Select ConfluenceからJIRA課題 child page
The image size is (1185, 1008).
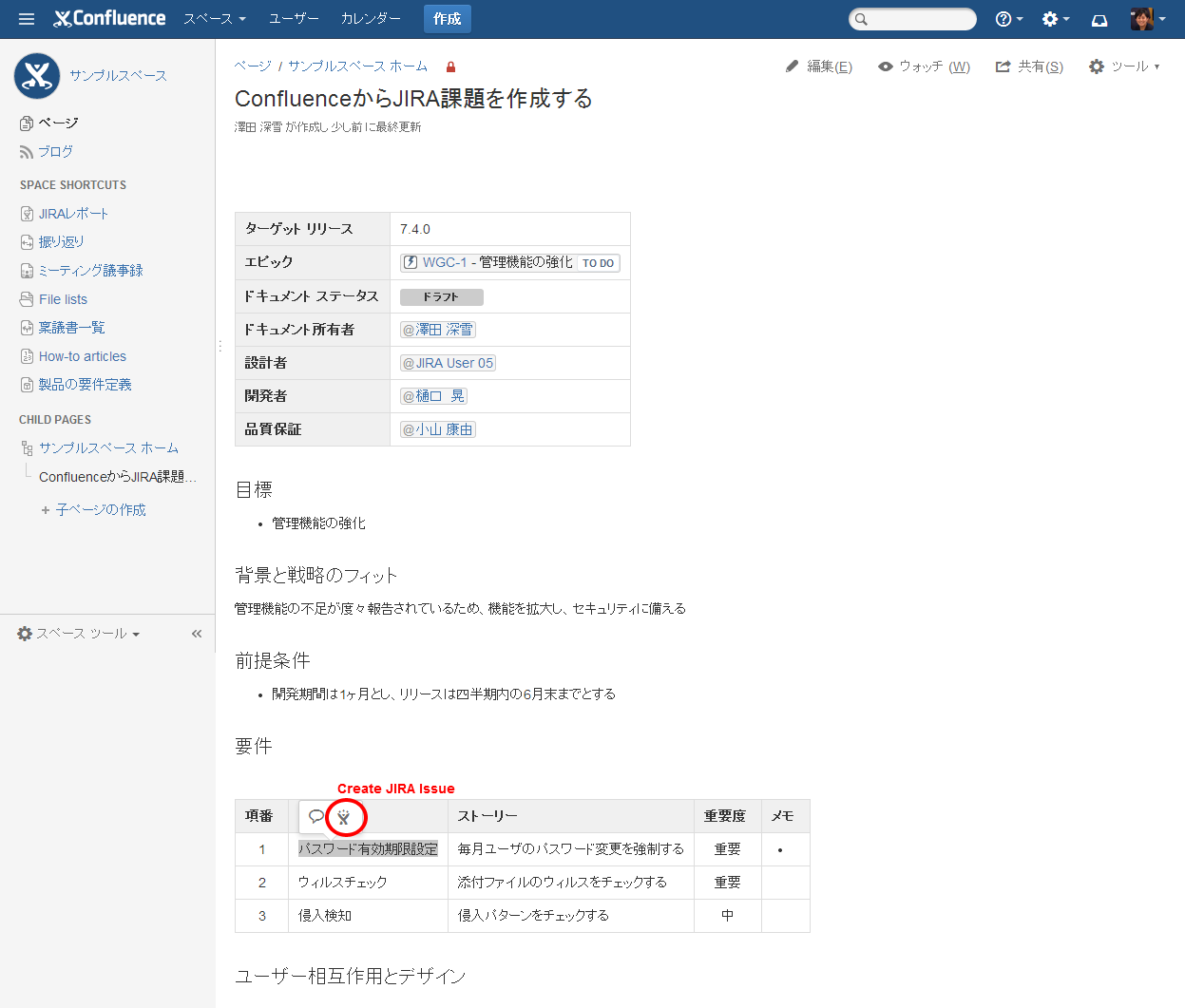point(118,477)
